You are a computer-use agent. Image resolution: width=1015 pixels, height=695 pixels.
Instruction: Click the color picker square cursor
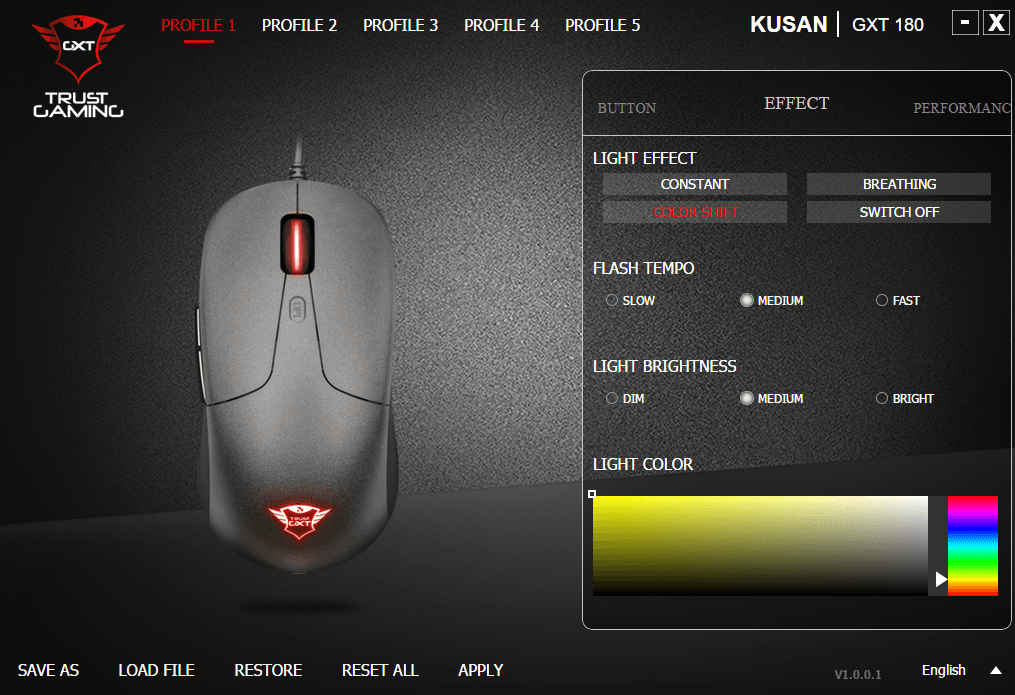click(592, 494)
